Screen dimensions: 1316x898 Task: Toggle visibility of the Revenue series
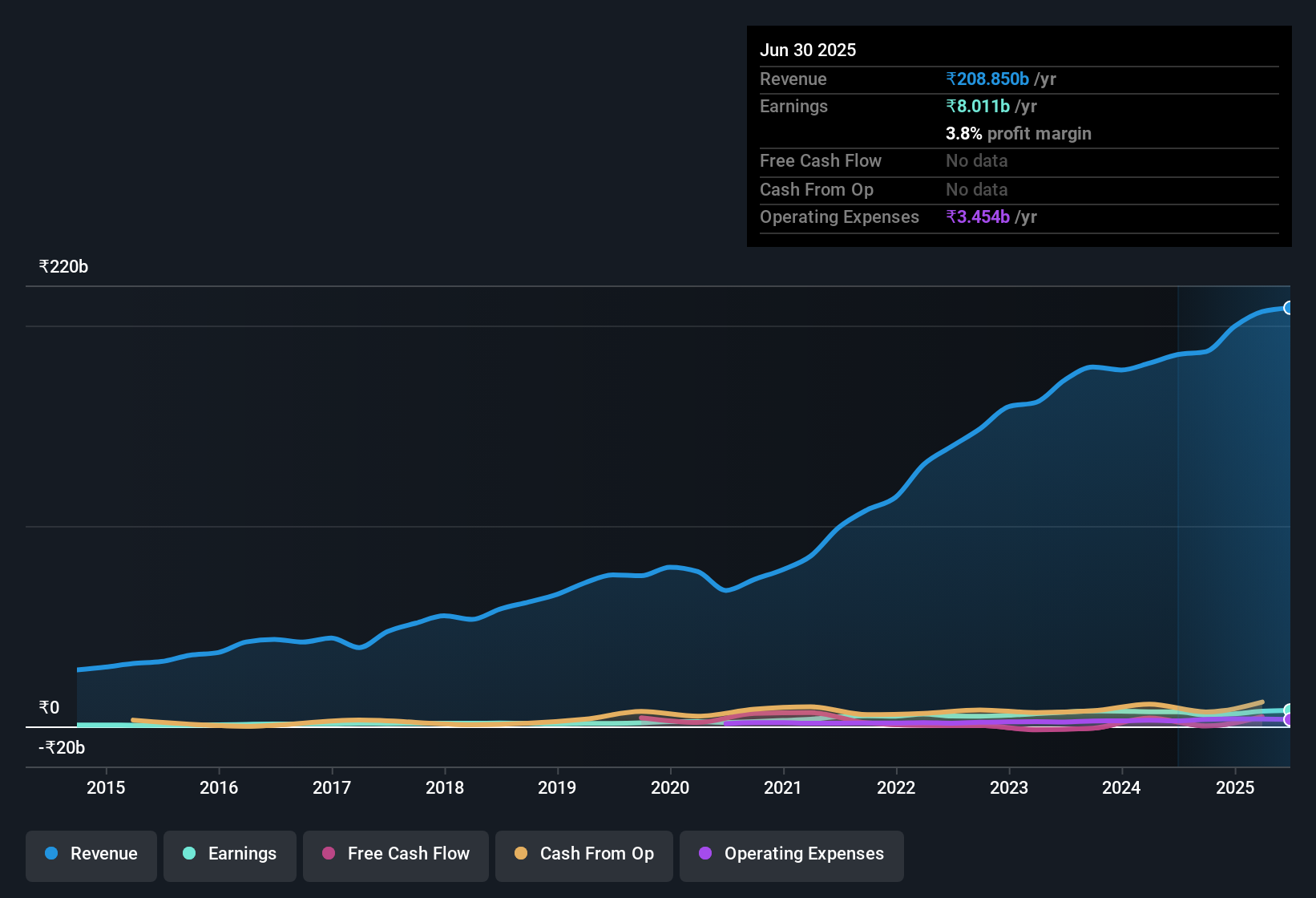(x=91, y=854)
